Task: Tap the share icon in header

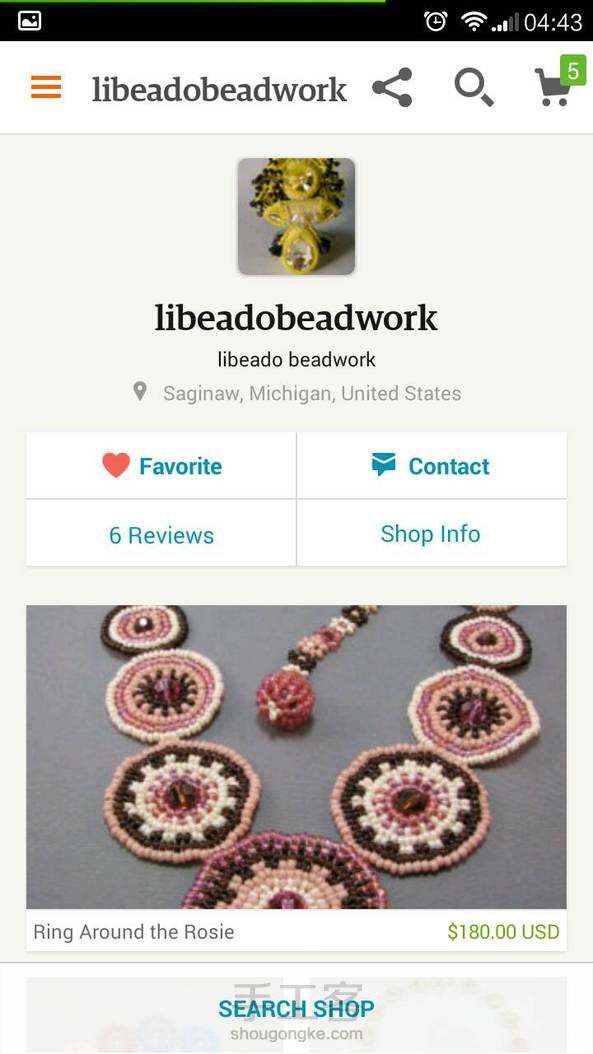Action: [392, 87]
